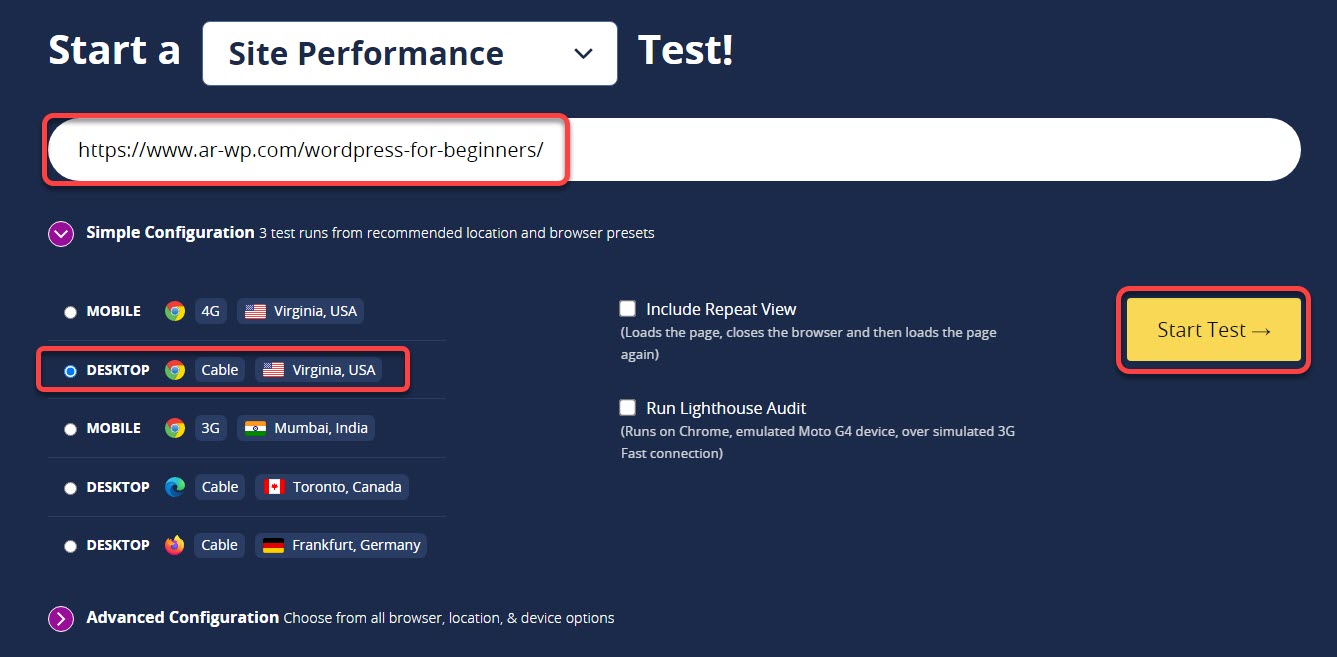The height and width of the screenshot is (657, 1337).
Task: Expand the Advanced Configuration section
Action: 61,619
